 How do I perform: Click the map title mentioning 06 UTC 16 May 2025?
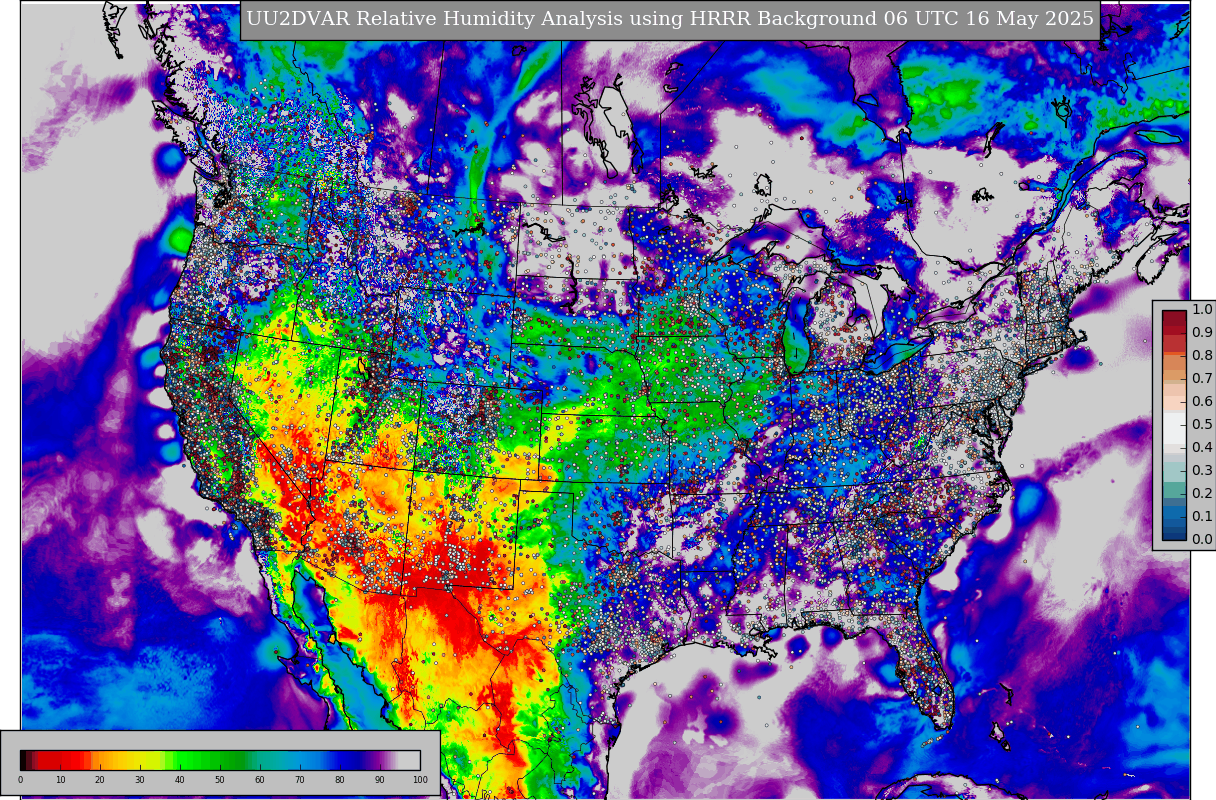pyautogui.click(x=670, y=20)
